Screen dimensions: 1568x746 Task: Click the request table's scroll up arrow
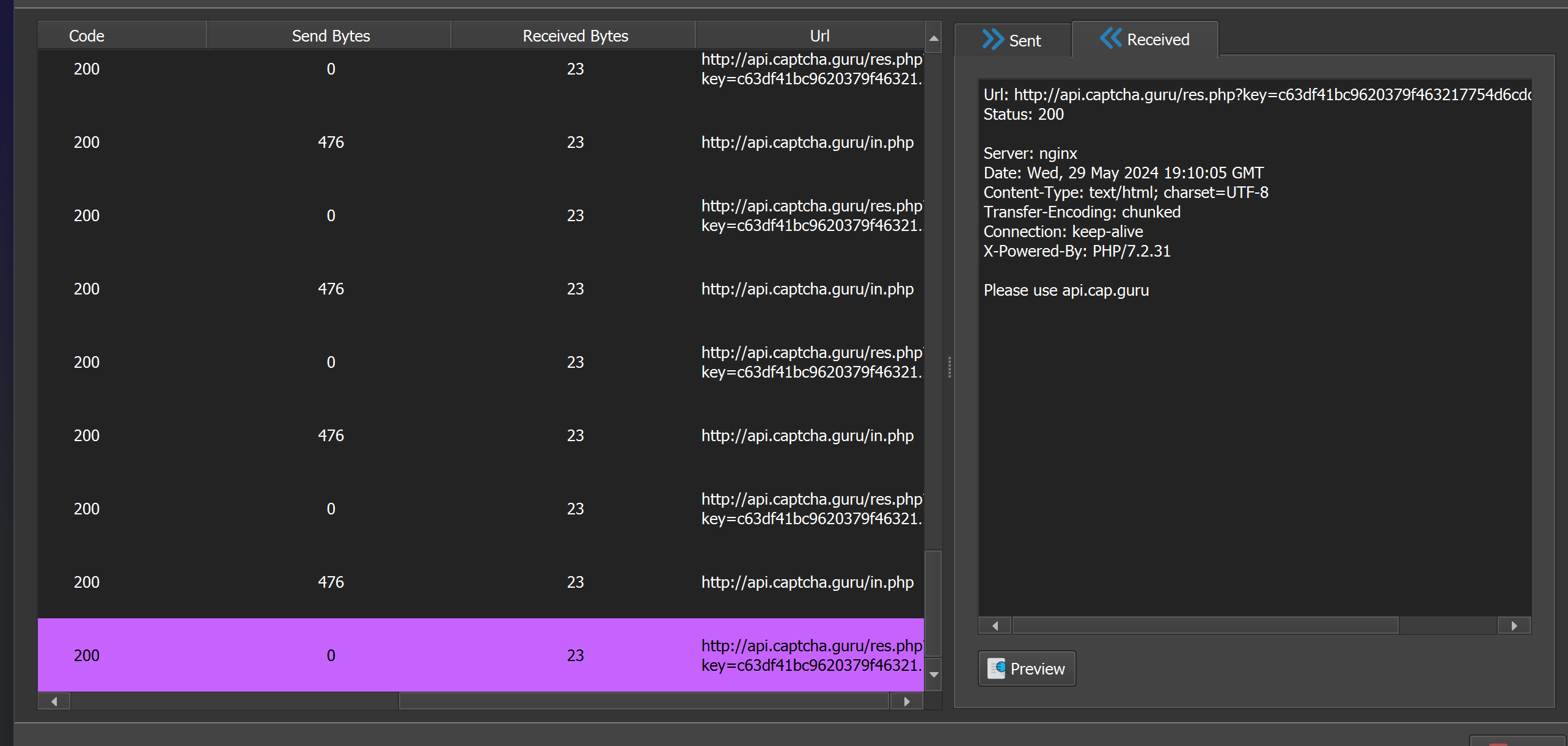(933, 38)
